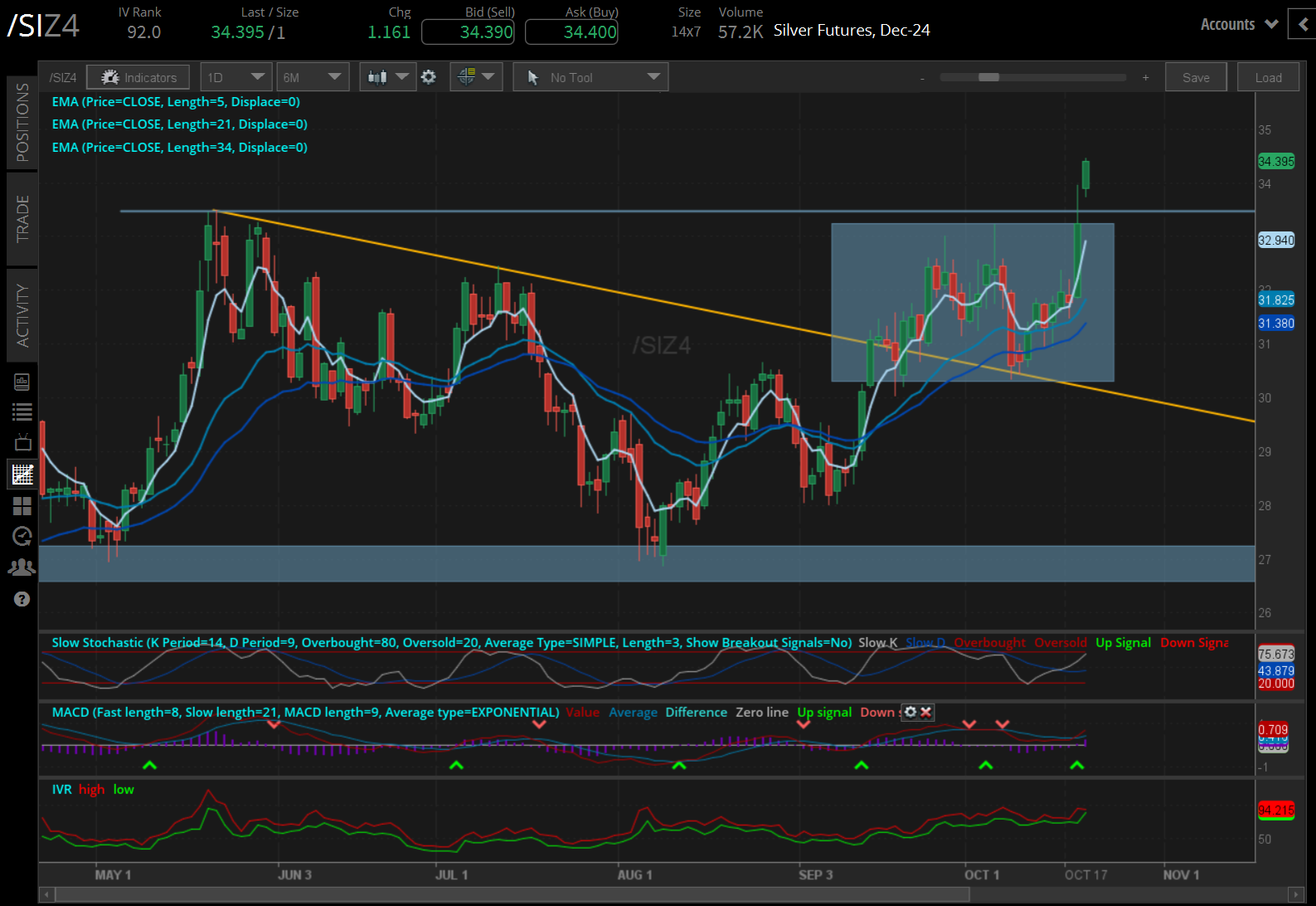Select the charts grid icon in sidebar

22,475
